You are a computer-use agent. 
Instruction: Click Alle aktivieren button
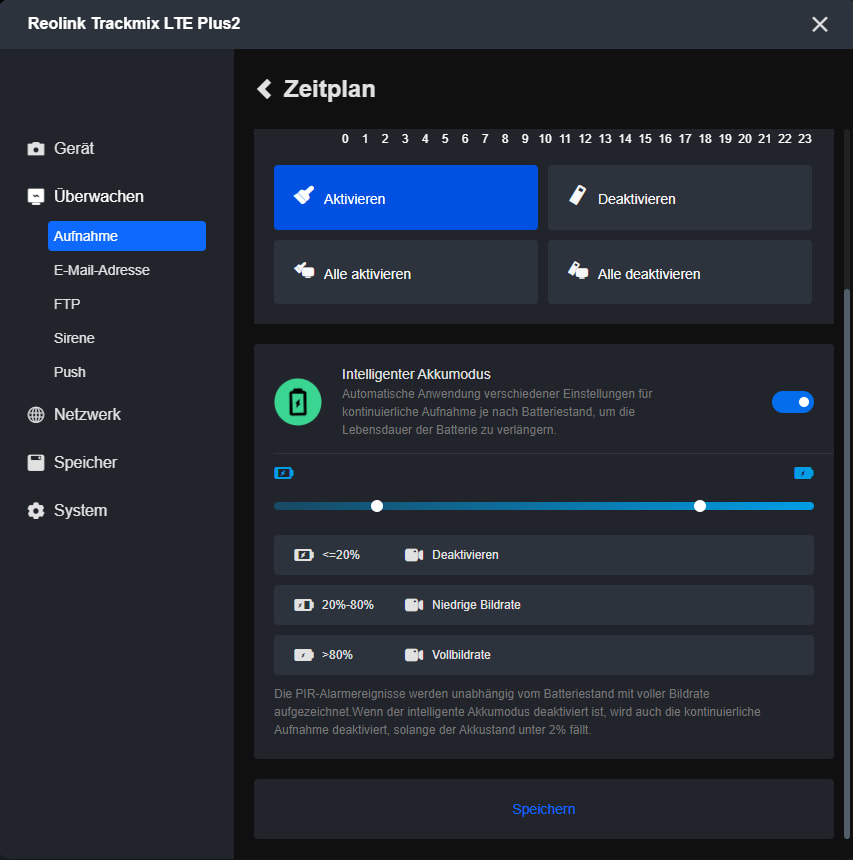(x=406, y=272)
